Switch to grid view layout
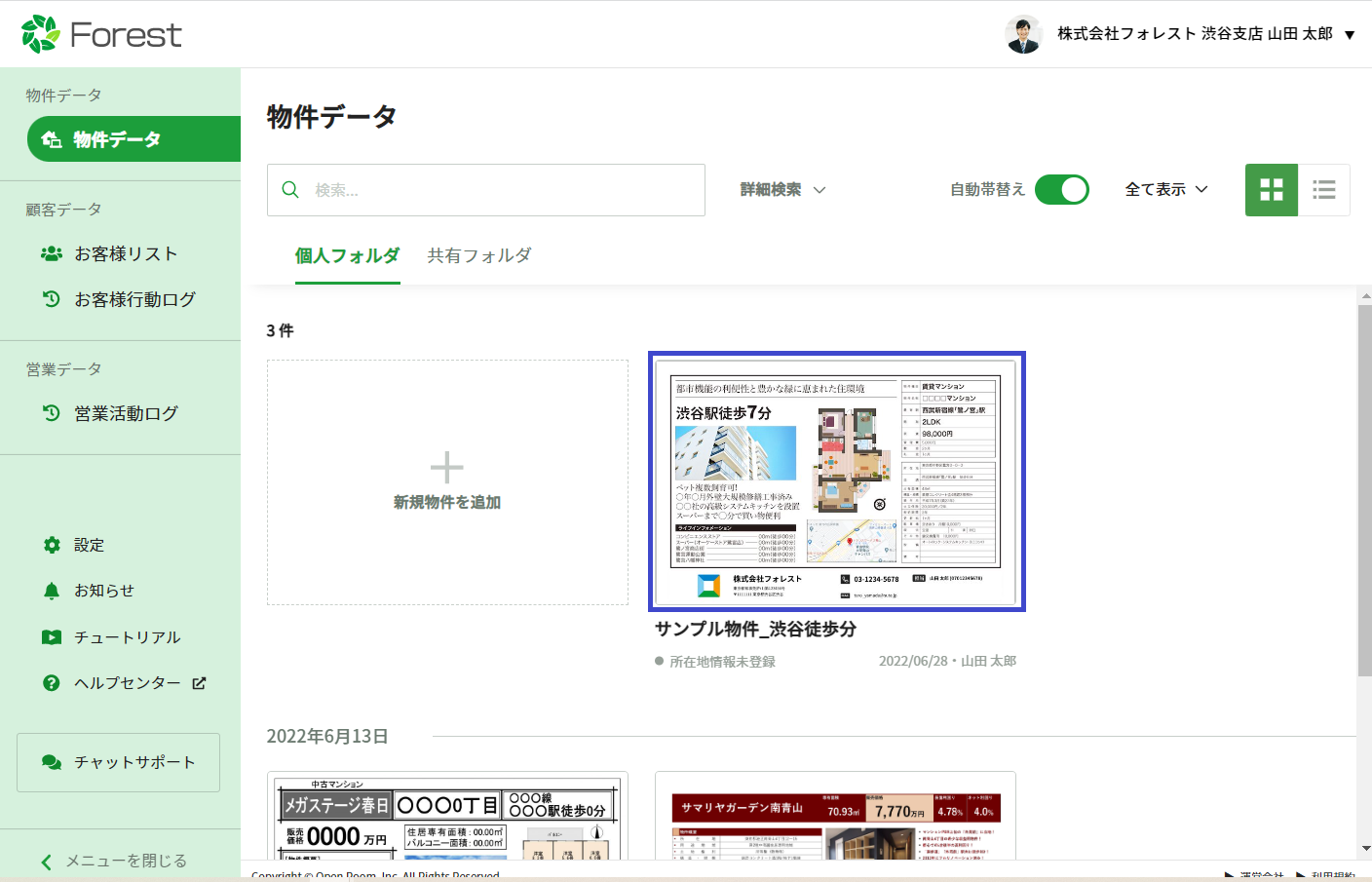The width and height of the screenshot is (1372, 882). click(1271, 190)
